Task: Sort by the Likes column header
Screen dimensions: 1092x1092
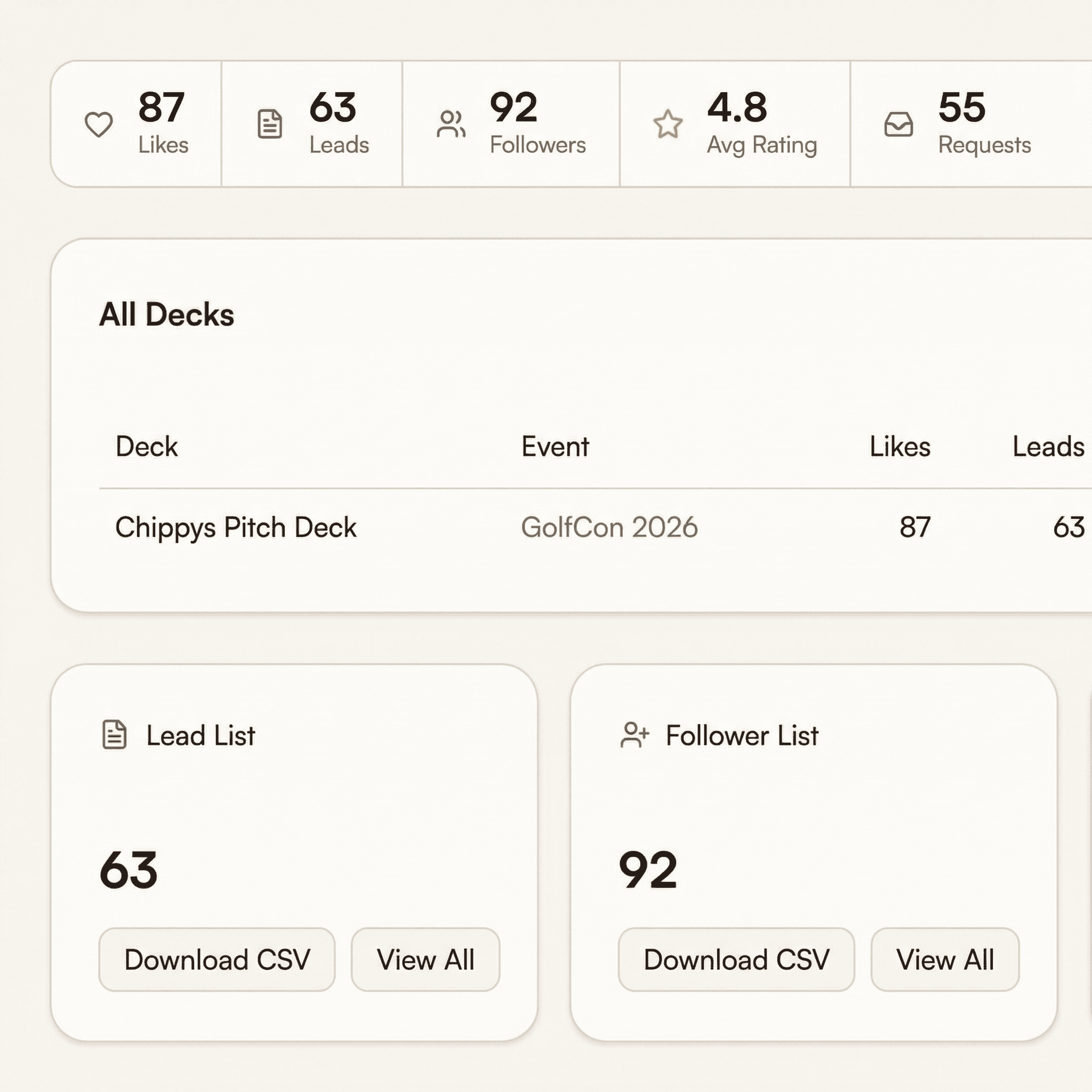Action: coord(901,446)
